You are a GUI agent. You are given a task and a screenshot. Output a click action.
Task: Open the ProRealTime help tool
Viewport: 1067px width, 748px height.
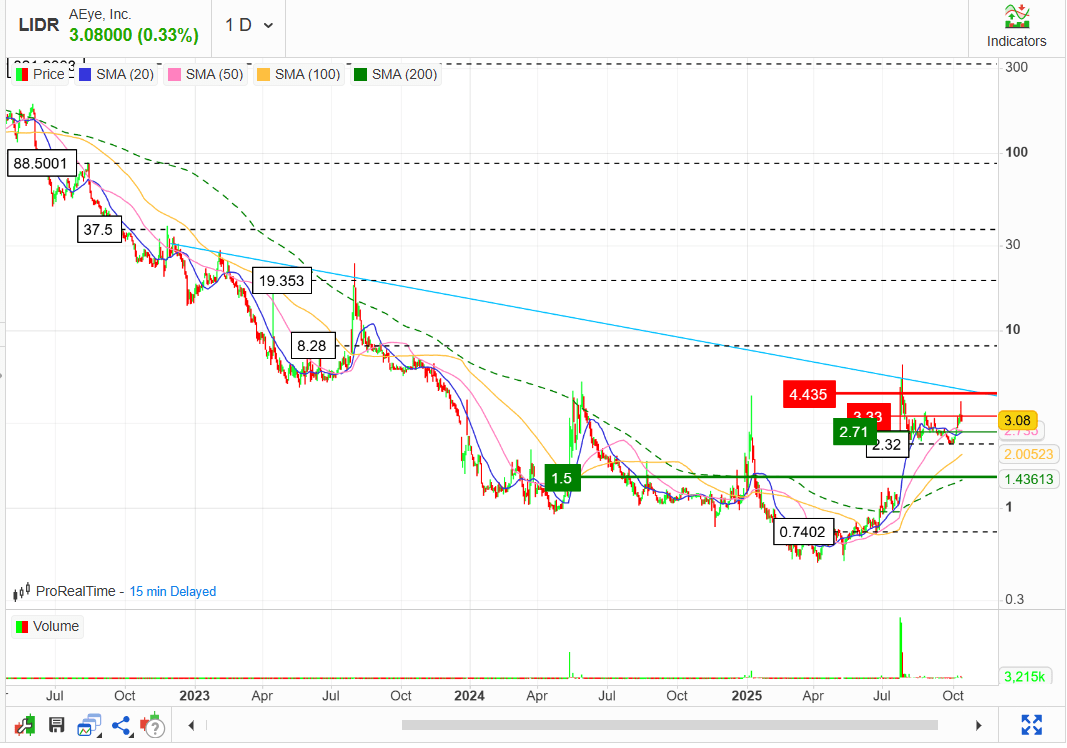tap(150, 726)
